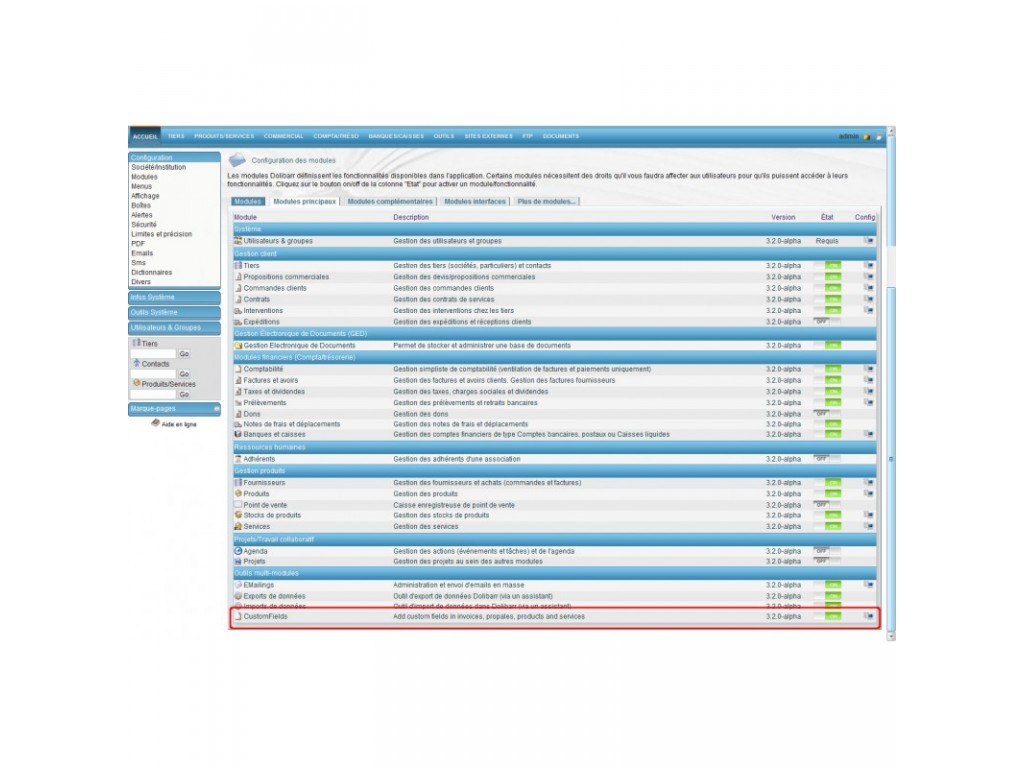Enable the Adhérents module switch

827,459
